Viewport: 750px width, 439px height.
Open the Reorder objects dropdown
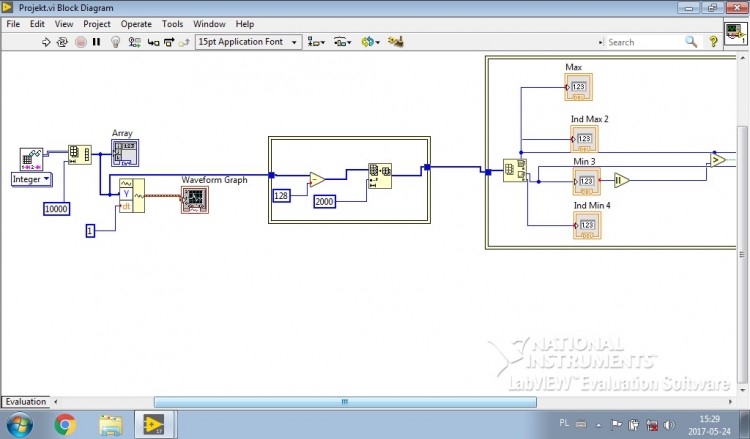click(370, 42)
